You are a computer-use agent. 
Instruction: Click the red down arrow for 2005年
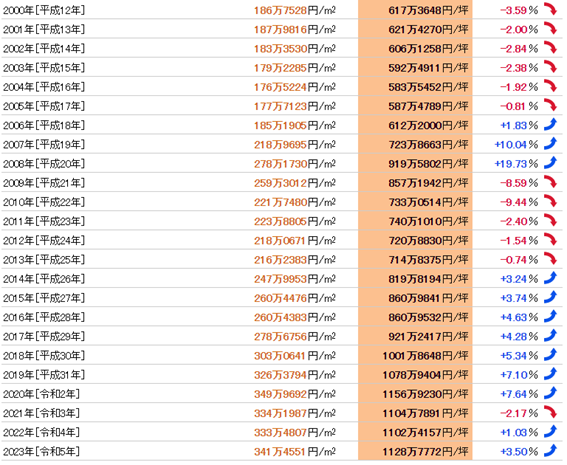pos(550,105)
